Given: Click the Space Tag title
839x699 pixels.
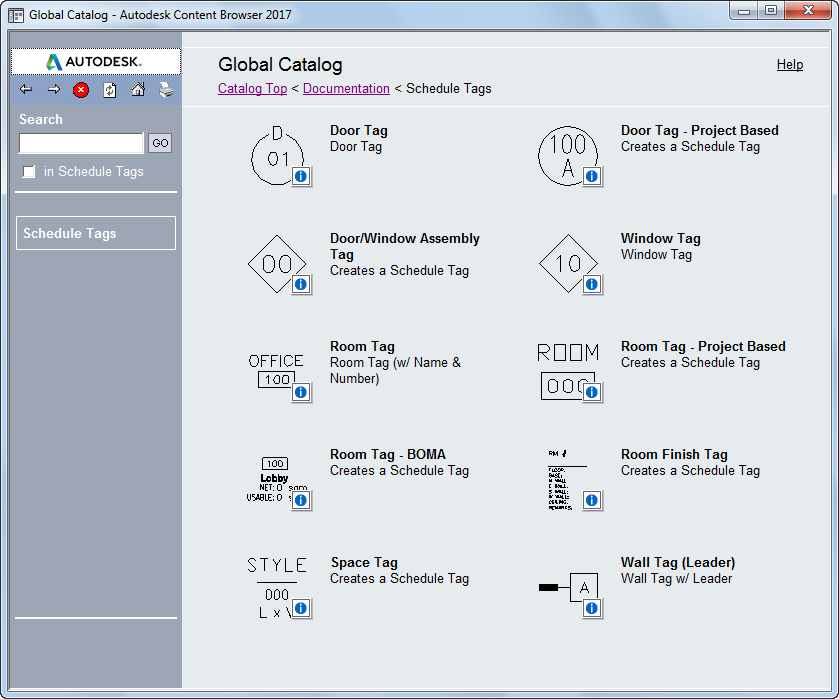Looking at the screenshot, I should coord(364,563).
